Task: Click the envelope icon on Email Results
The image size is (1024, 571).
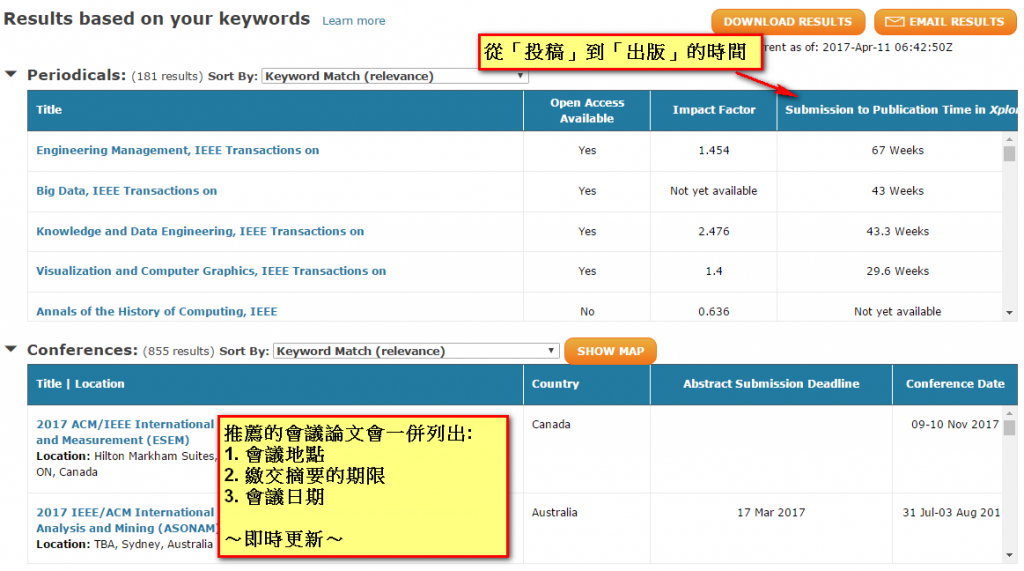Action: click(894, 22)
